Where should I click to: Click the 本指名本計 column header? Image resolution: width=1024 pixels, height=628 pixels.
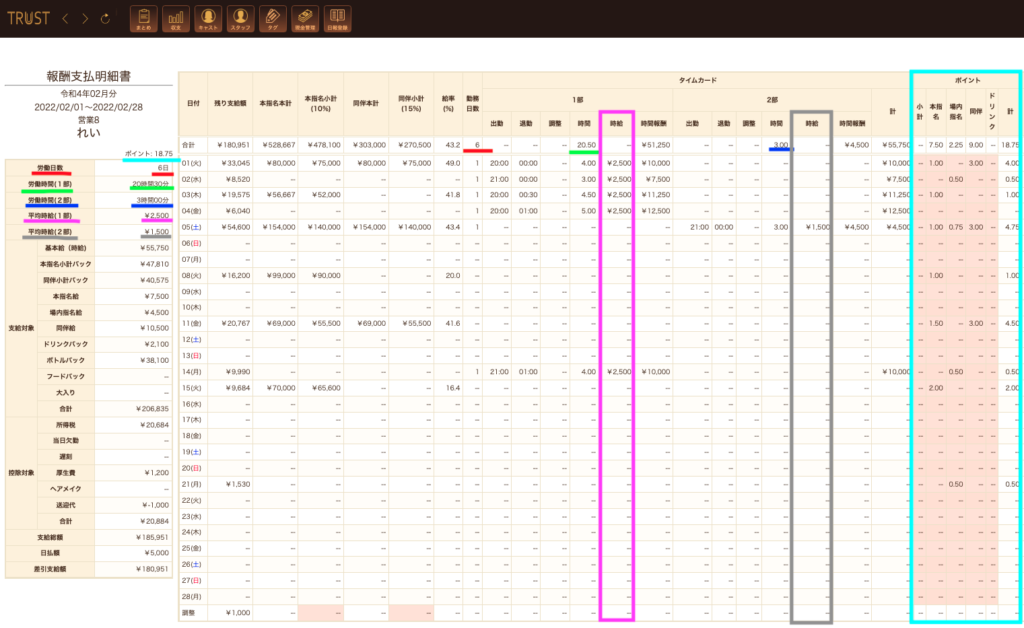point(276,104)
